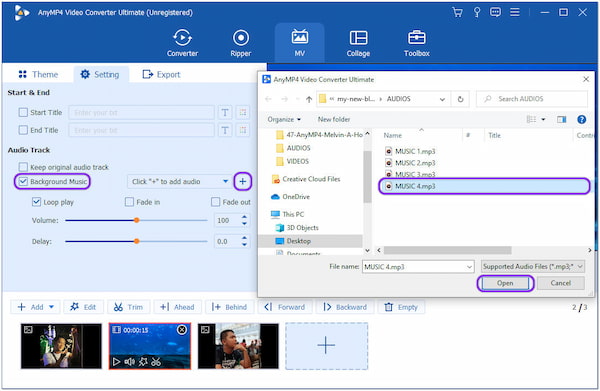Go up one folder in file dialog
This screenshot has height=391, width=600.
coord(309,99)
